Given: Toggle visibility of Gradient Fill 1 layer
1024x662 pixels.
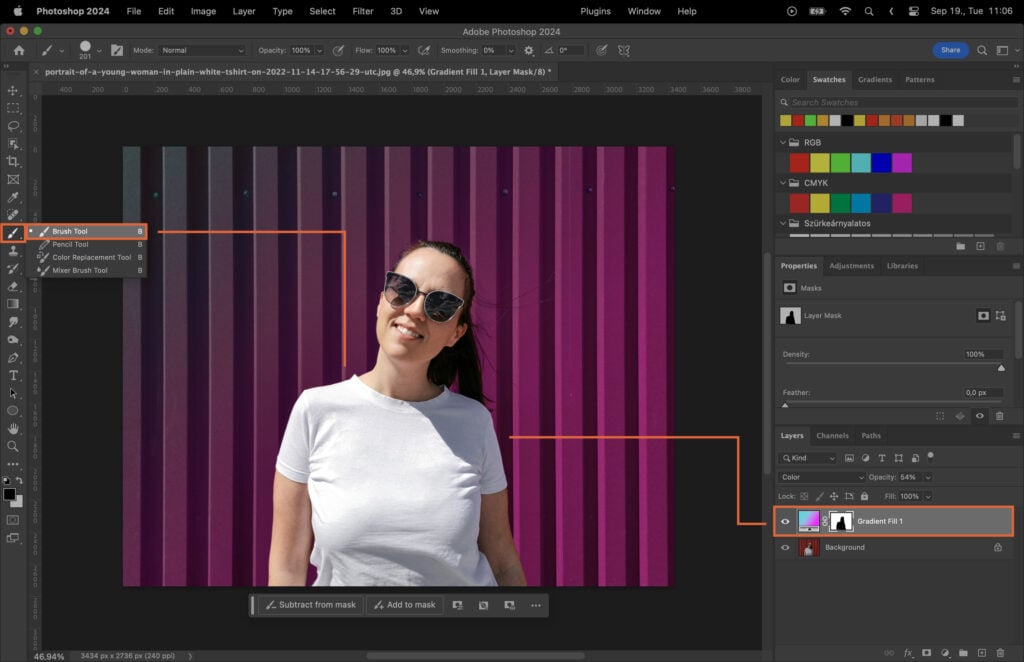Looking at the screenshot, I should [786, 520].
